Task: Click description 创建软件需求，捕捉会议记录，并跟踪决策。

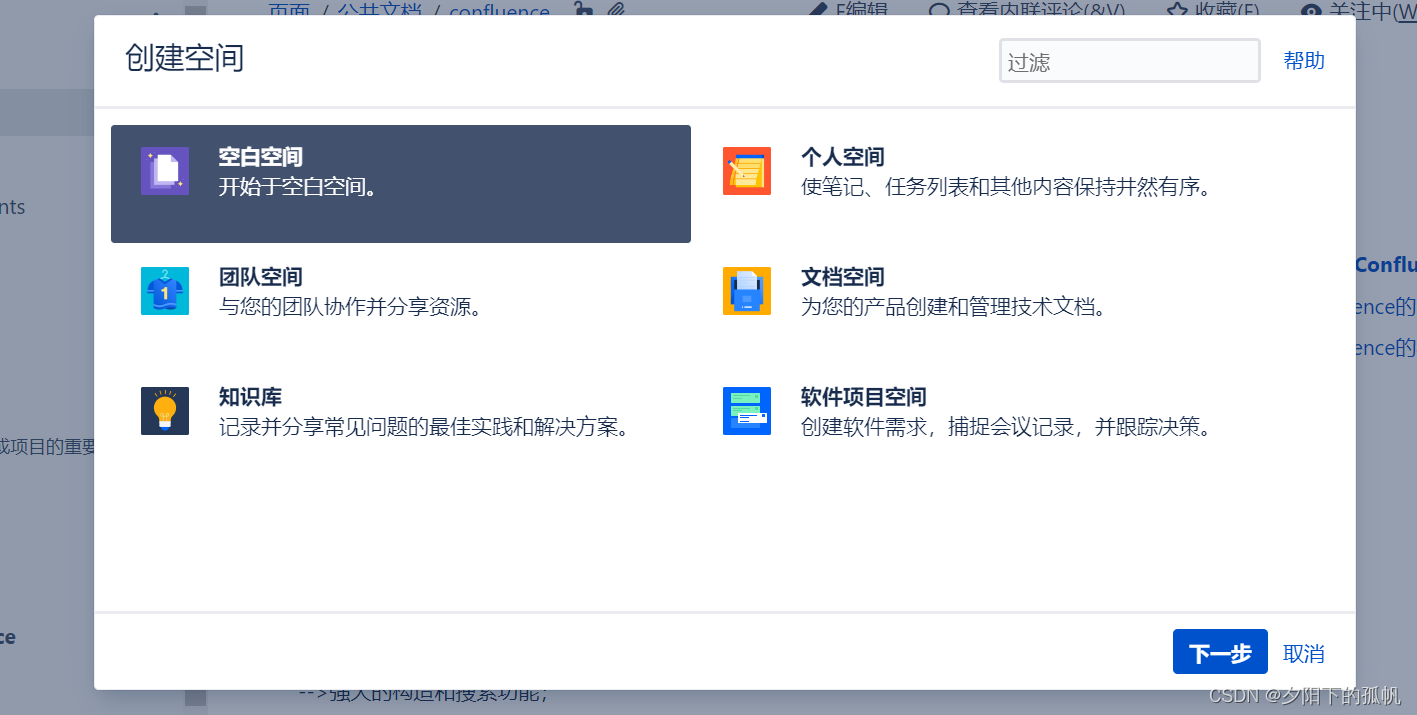Action: tap(1006, 427)
